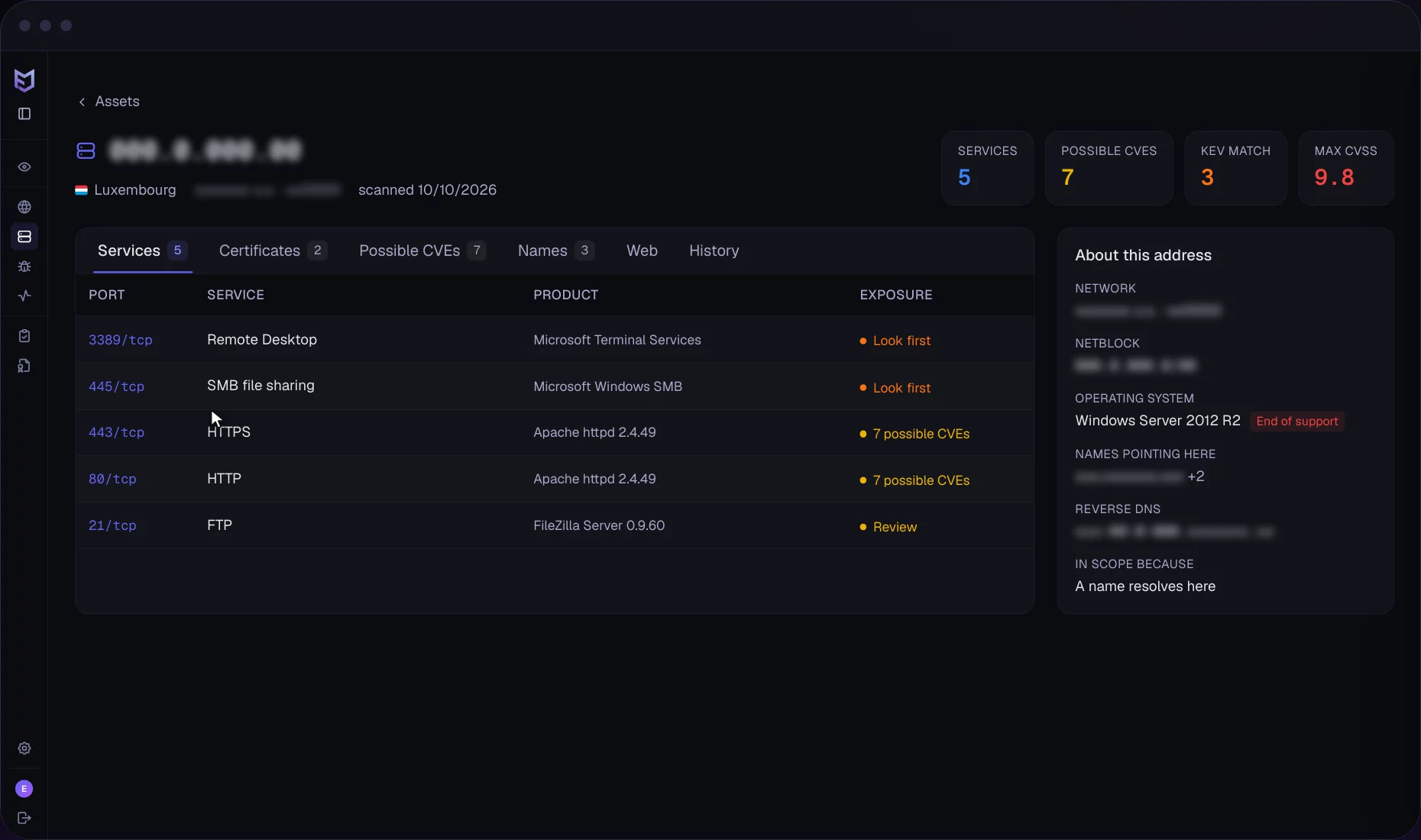This screenshot has height=840, width=1421.
Task: Click the +2 names indicator
Action: coord(1196,477)
